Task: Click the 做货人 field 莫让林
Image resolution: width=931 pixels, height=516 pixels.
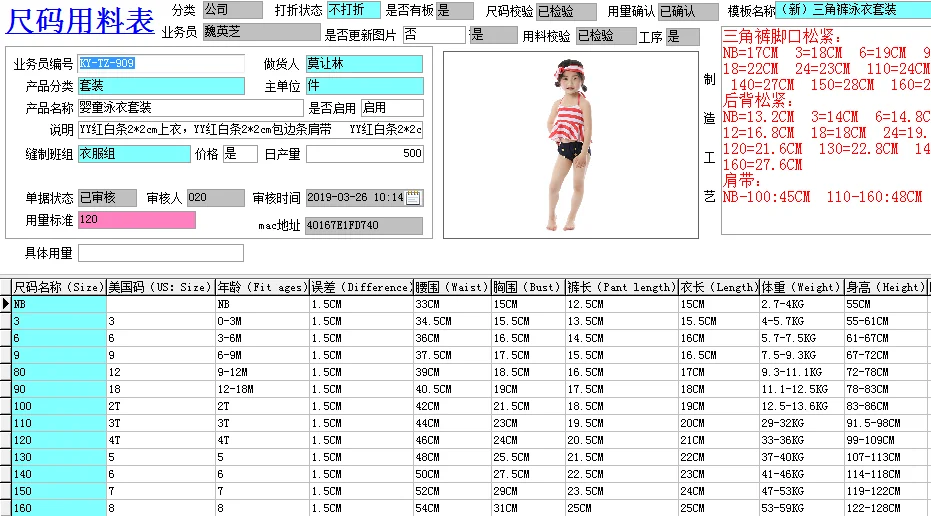Action: [365, 64]
